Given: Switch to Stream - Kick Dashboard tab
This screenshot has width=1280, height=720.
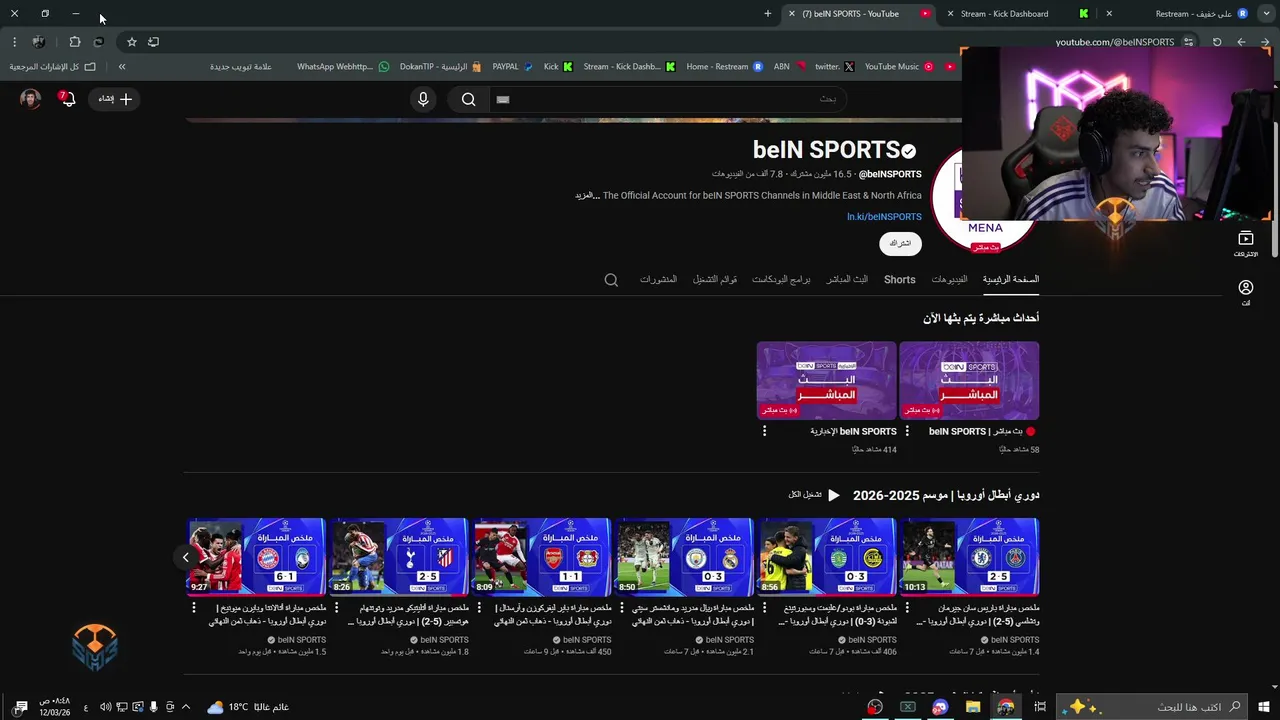Looking at the screenshot, I should (x=1004, y=14).
